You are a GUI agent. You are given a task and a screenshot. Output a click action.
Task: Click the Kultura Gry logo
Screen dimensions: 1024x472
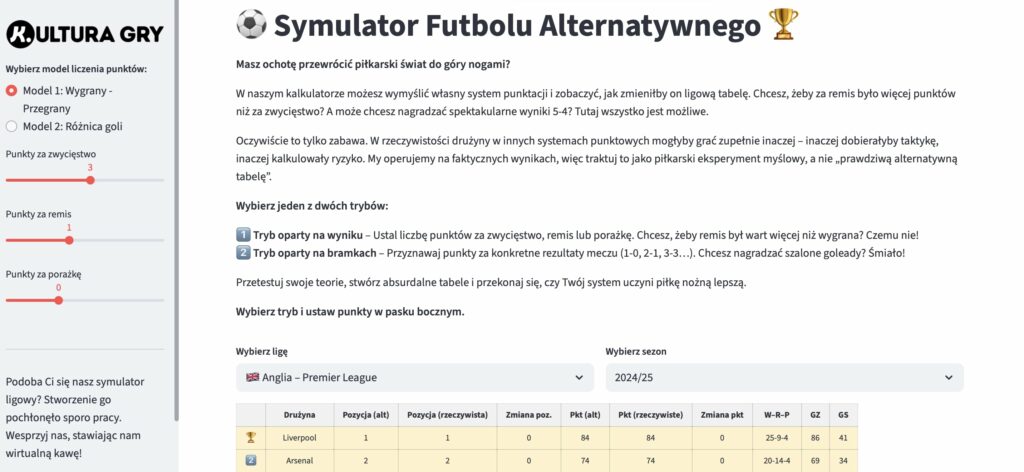[84, 33]
